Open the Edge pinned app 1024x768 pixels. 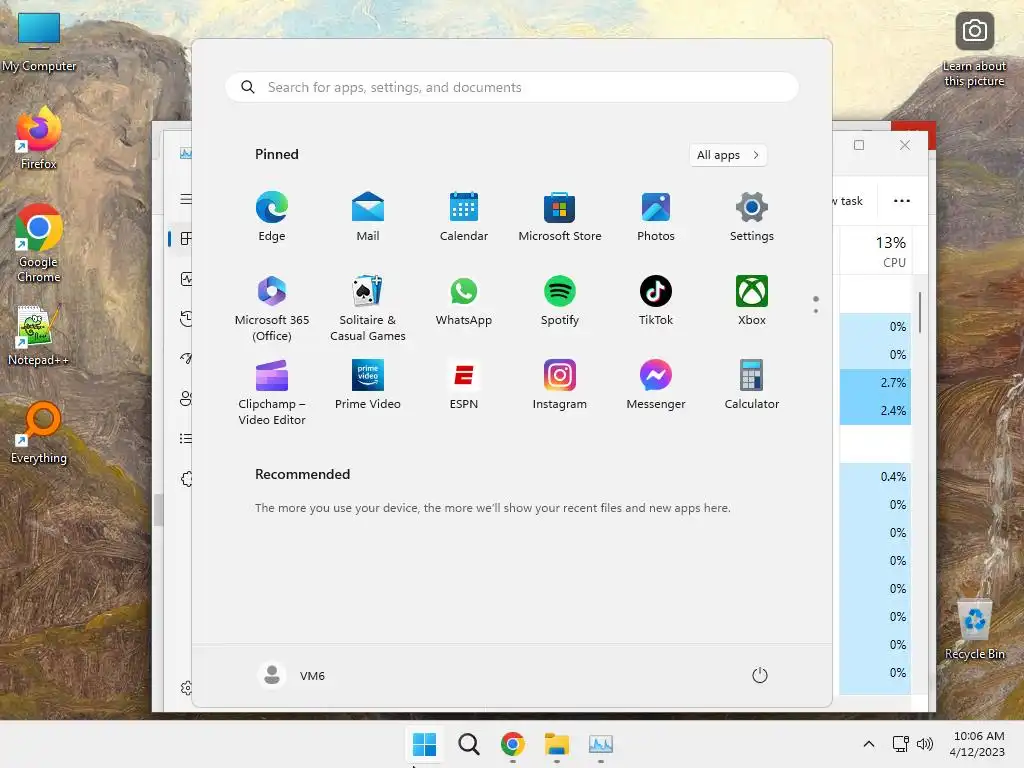272,217
